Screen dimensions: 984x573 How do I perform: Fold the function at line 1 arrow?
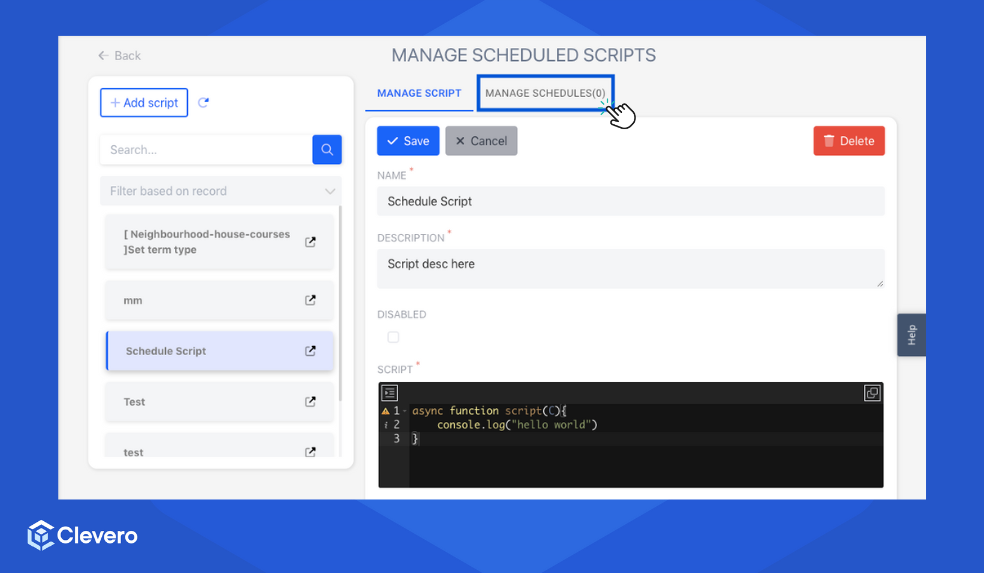[405, 411]
